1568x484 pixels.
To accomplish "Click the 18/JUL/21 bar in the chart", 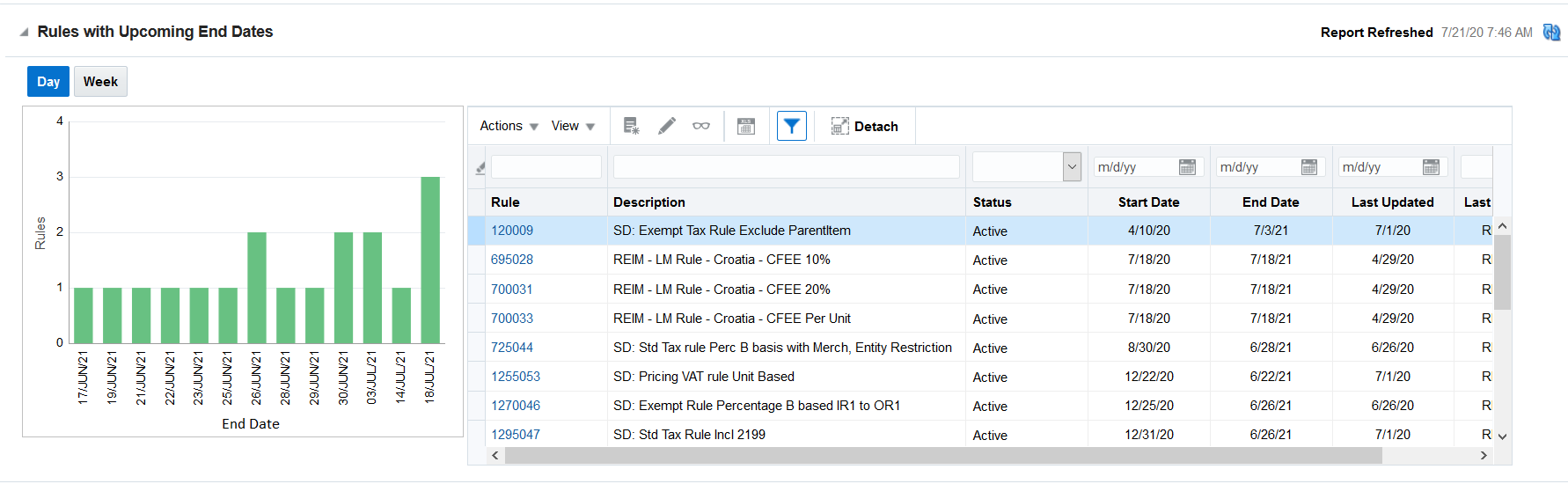I will click(x=430, y=260).
